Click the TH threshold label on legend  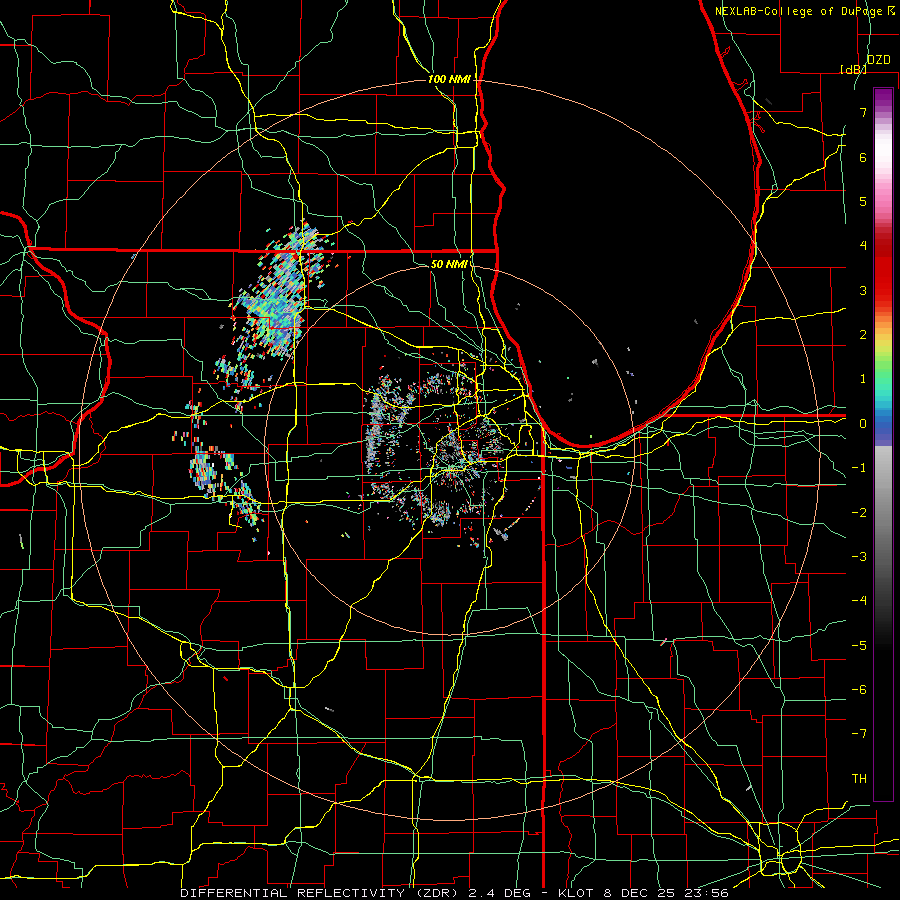pos(859,778)
